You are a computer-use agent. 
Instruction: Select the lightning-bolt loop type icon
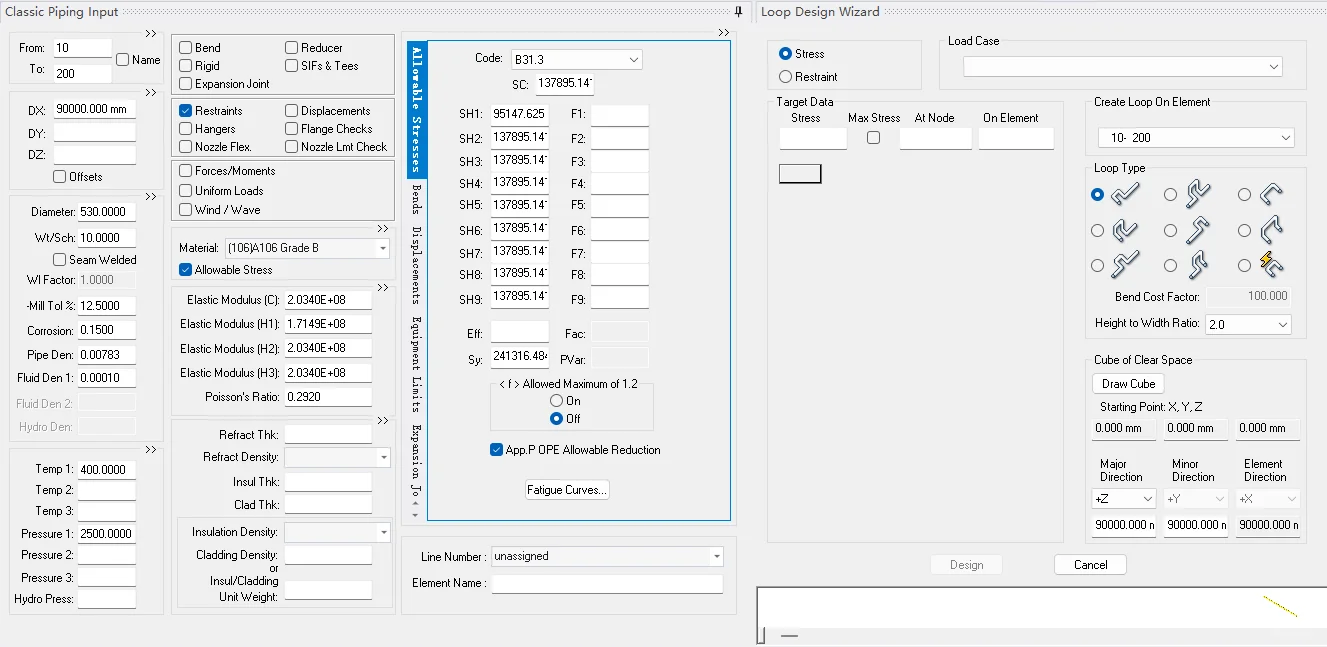pos(1271,266)
